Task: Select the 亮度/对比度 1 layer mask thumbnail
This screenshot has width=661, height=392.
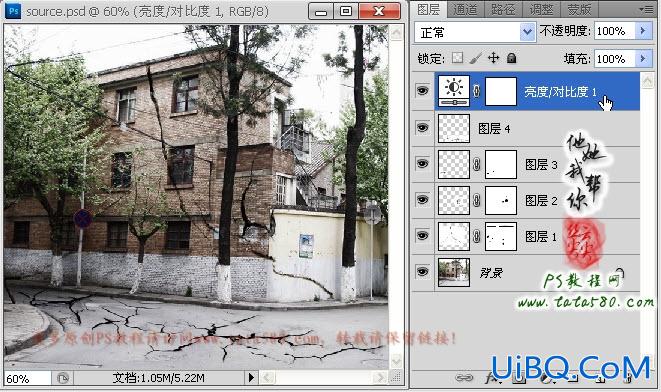Action: (501, 91)
